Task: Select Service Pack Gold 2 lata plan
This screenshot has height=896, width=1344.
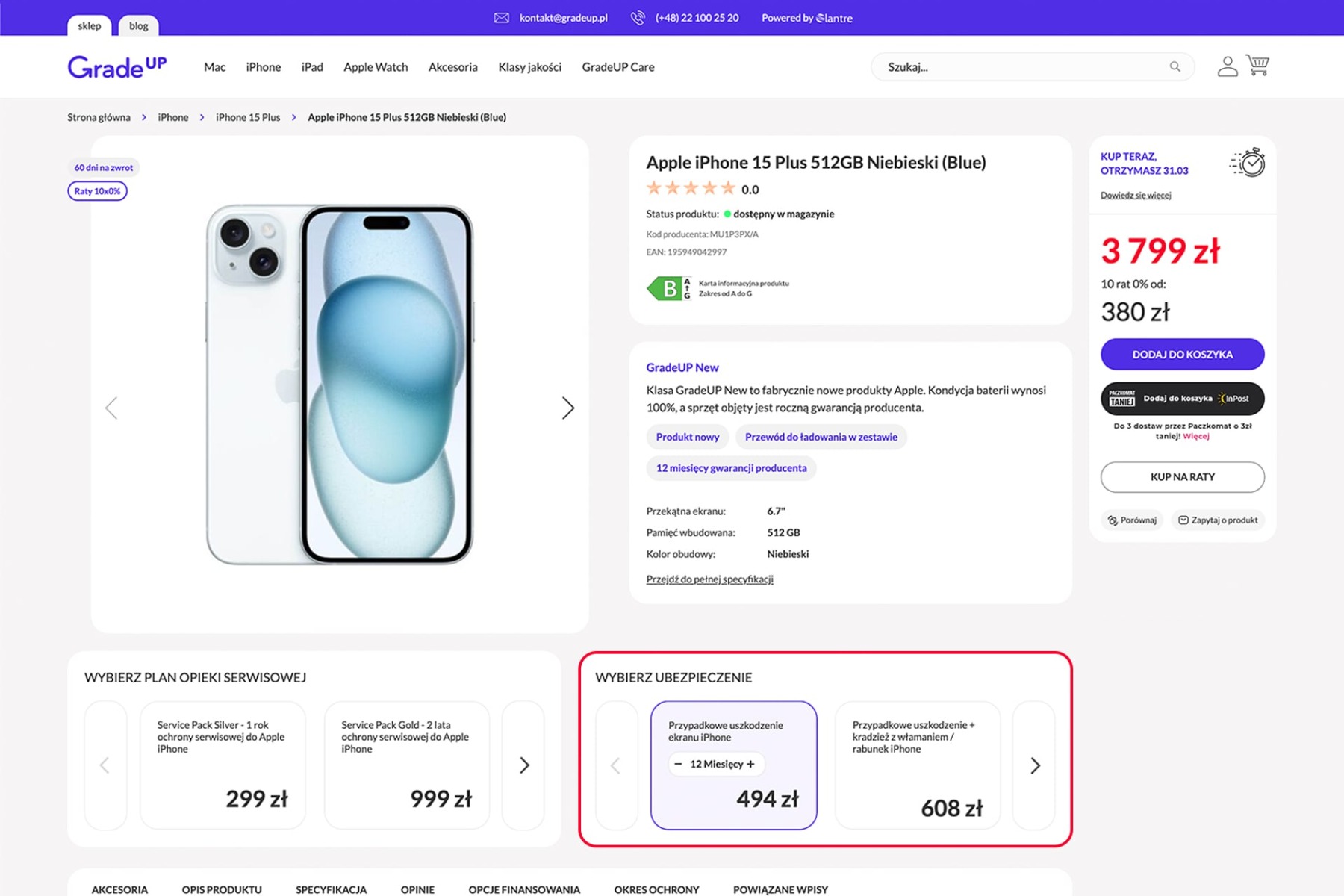Action: [x=406, y=765]
